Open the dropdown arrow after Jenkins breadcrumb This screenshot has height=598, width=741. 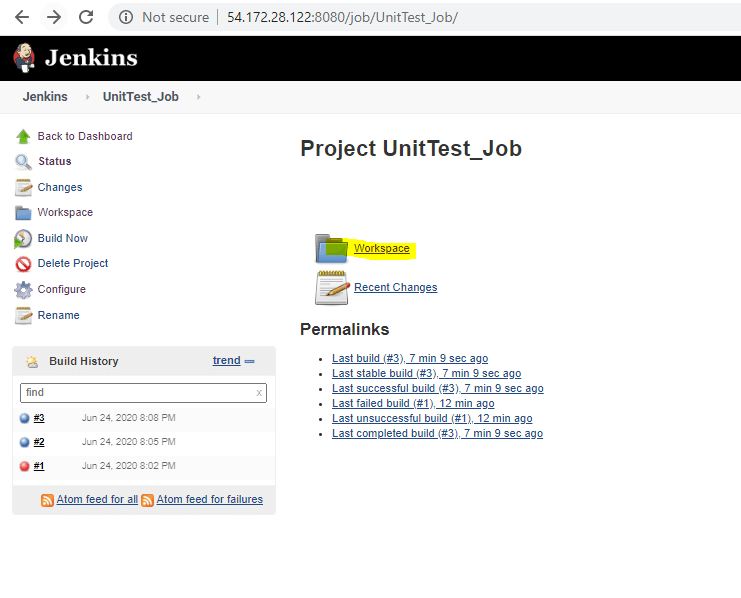tap(87, 97)
